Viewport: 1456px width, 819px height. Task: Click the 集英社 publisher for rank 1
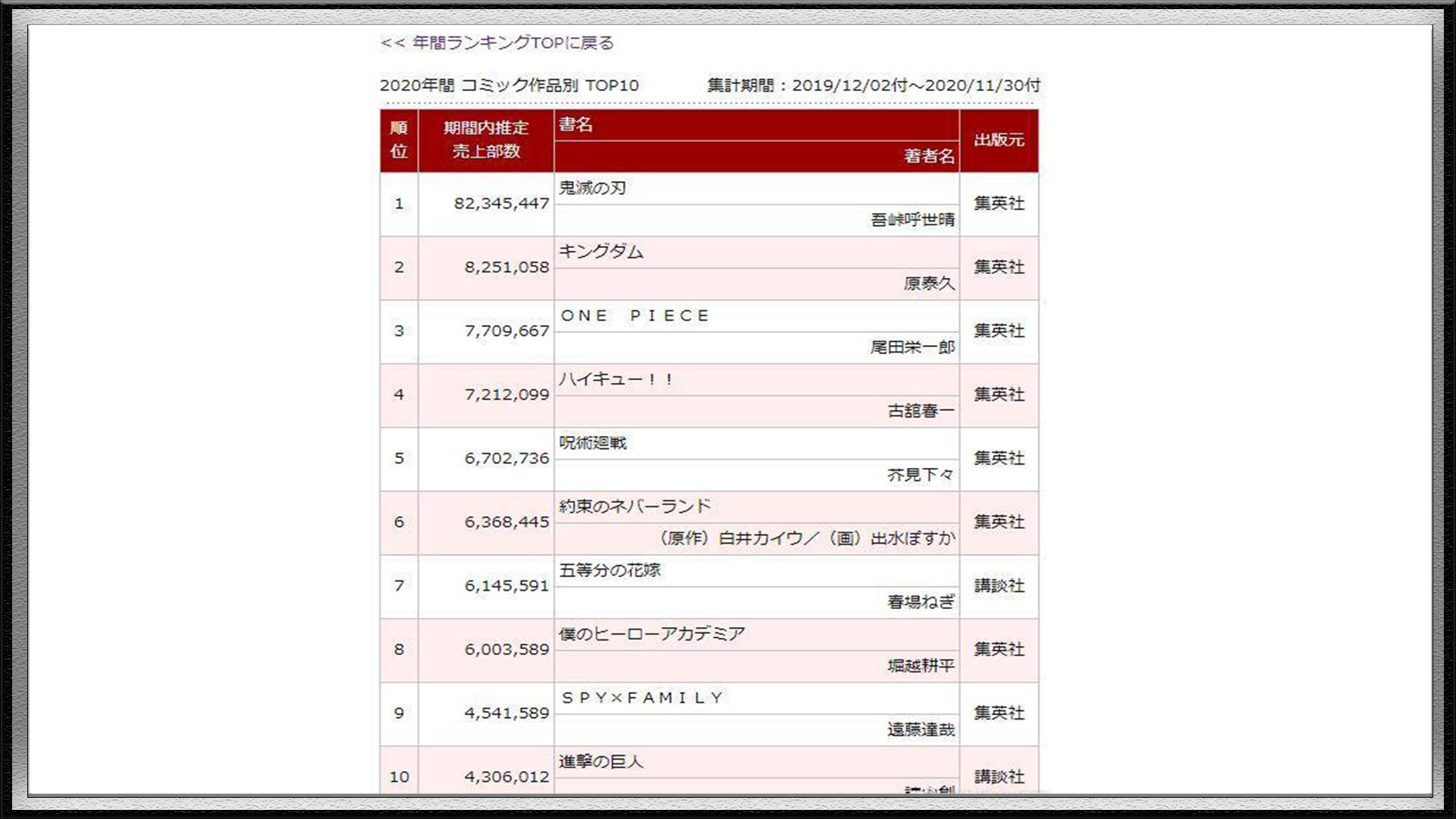tap(999, 205)
